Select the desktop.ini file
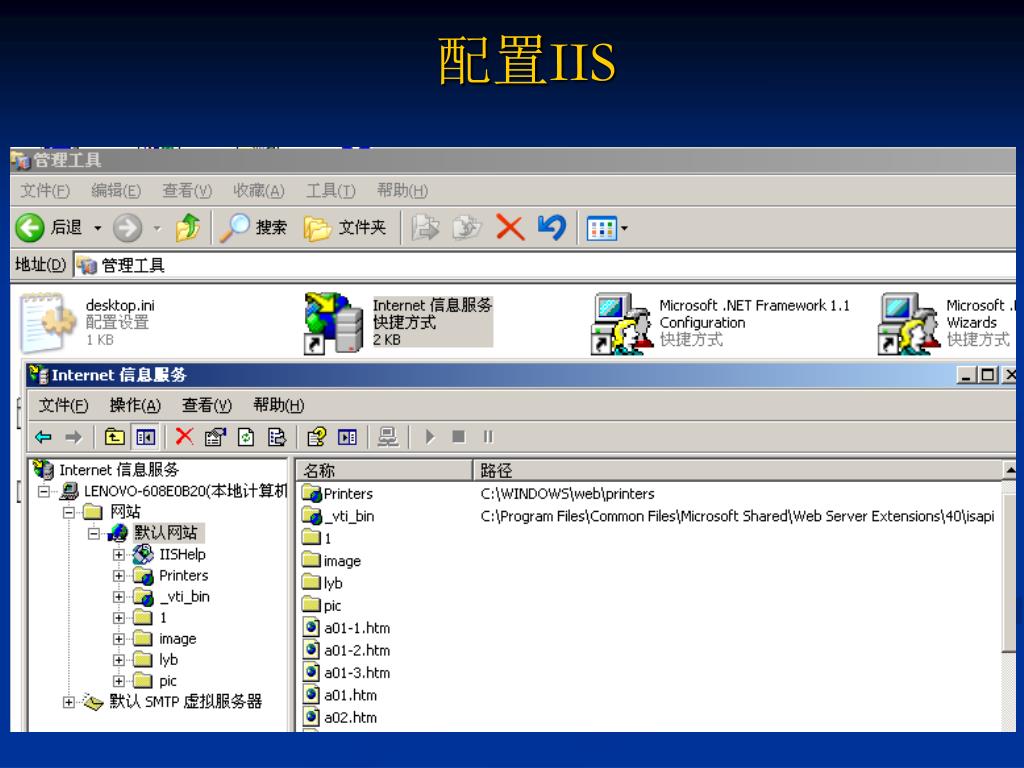 pyautogui.click(x=88, y=323)
